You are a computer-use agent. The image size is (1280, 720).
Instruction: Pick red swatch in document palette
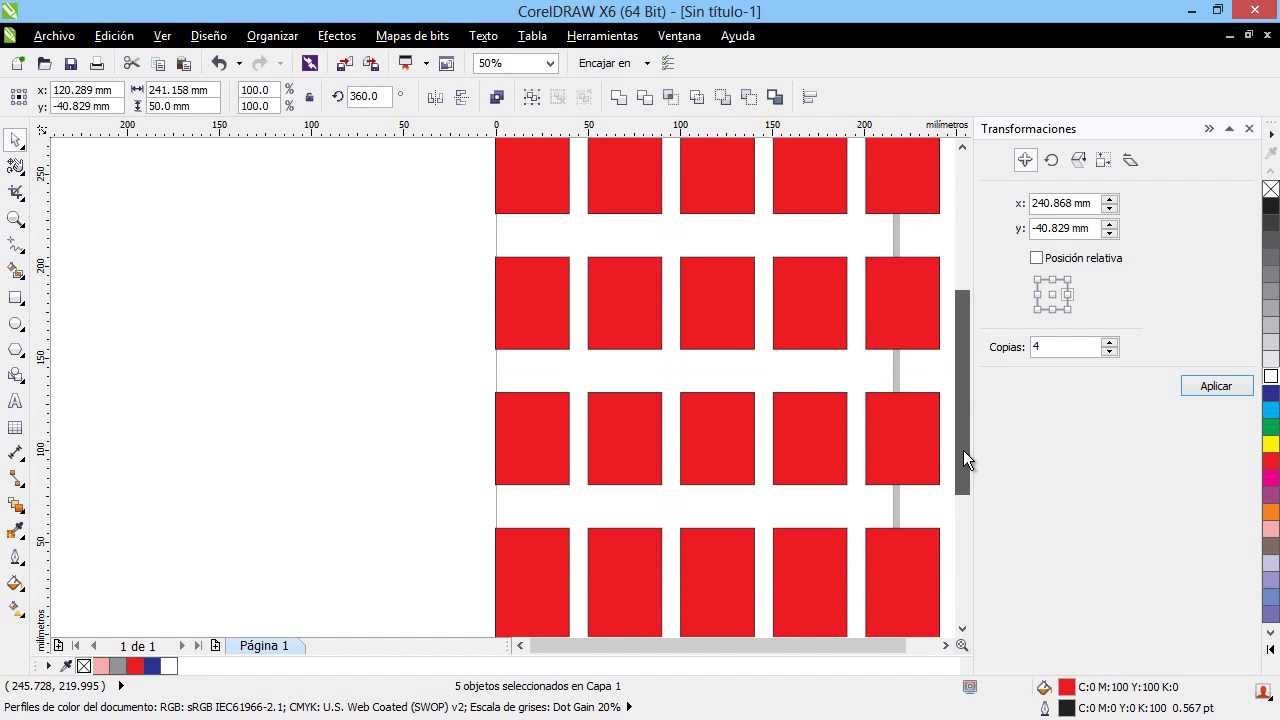[135, 666]
